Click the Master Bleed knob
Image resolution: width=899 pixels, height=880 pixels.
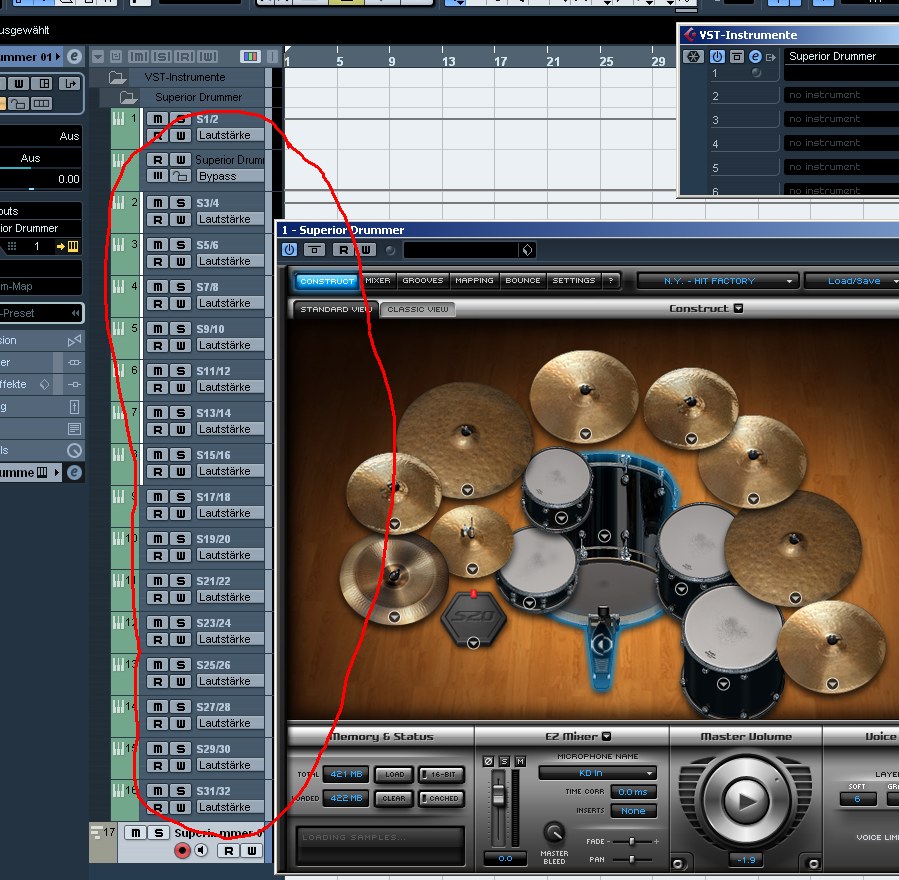click(x=553, y=832)
